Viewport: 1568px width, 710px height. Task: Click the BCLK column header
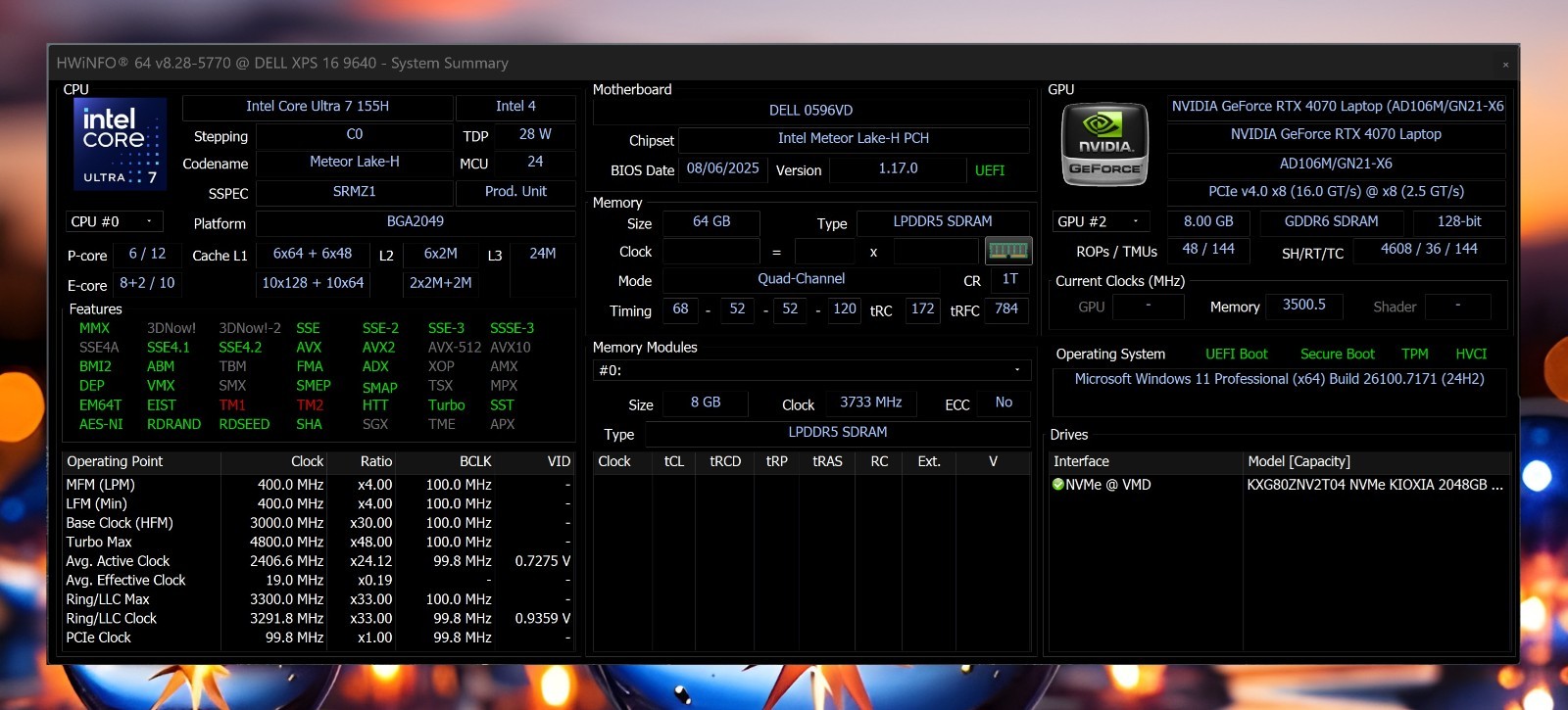[x=447, y=461]
